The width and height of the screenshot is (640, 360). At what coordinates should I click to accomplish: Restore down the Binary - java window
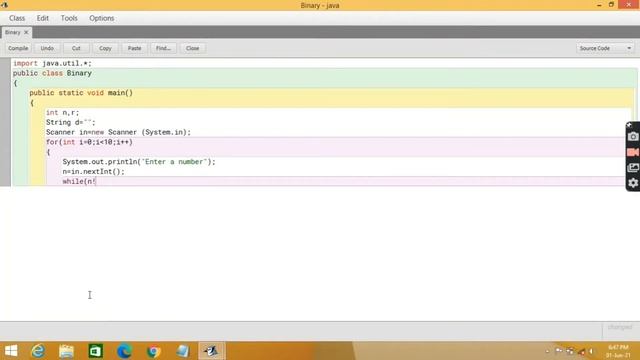point(611,5)
